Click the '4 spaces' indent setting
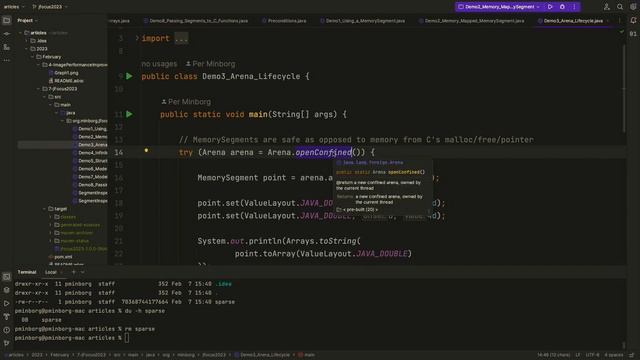The height and width of the screenshot is (360, 640). [x=613, y=355]
